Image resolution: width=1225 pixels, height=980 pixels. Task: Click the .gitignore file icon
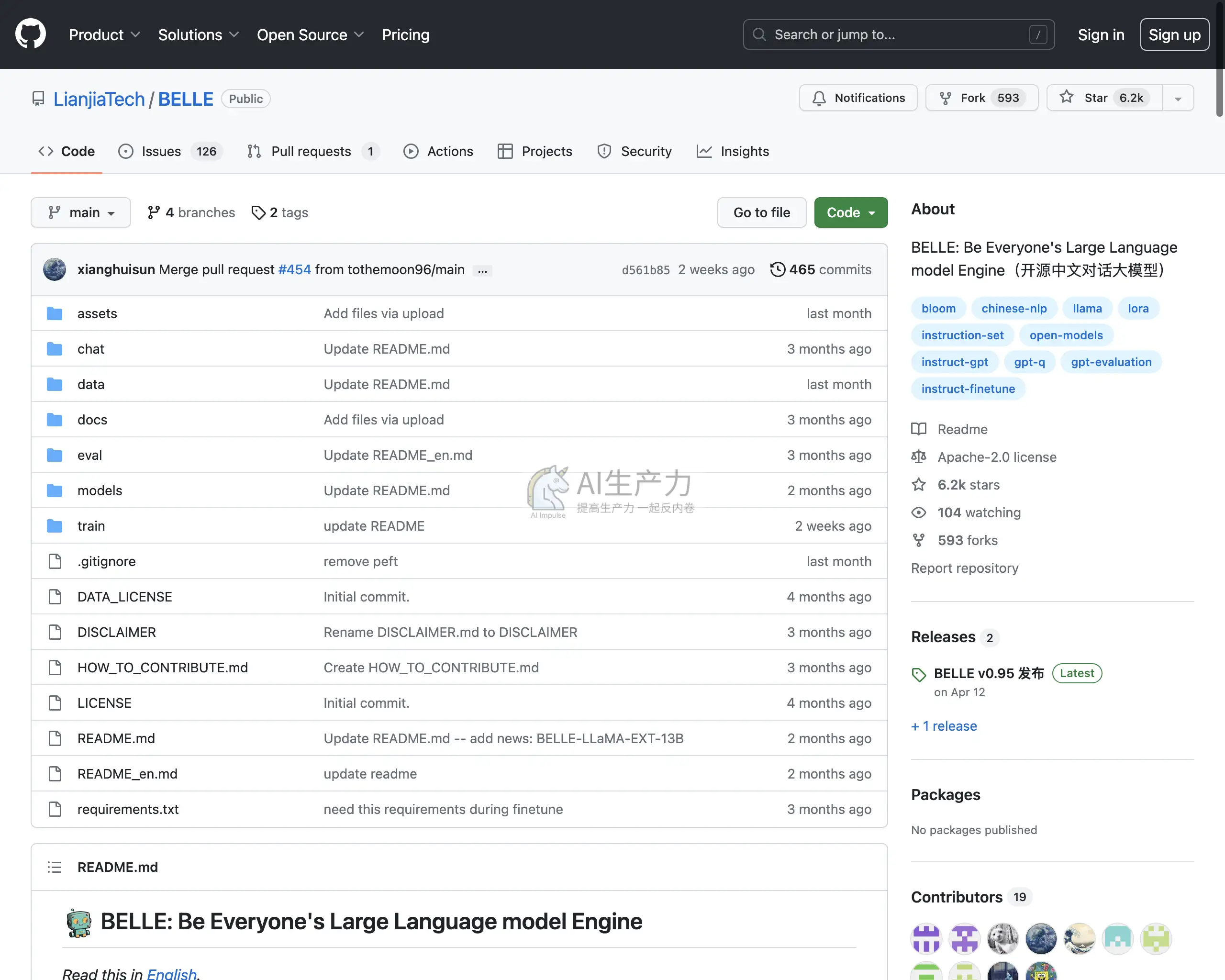click(x=55, y=561)
